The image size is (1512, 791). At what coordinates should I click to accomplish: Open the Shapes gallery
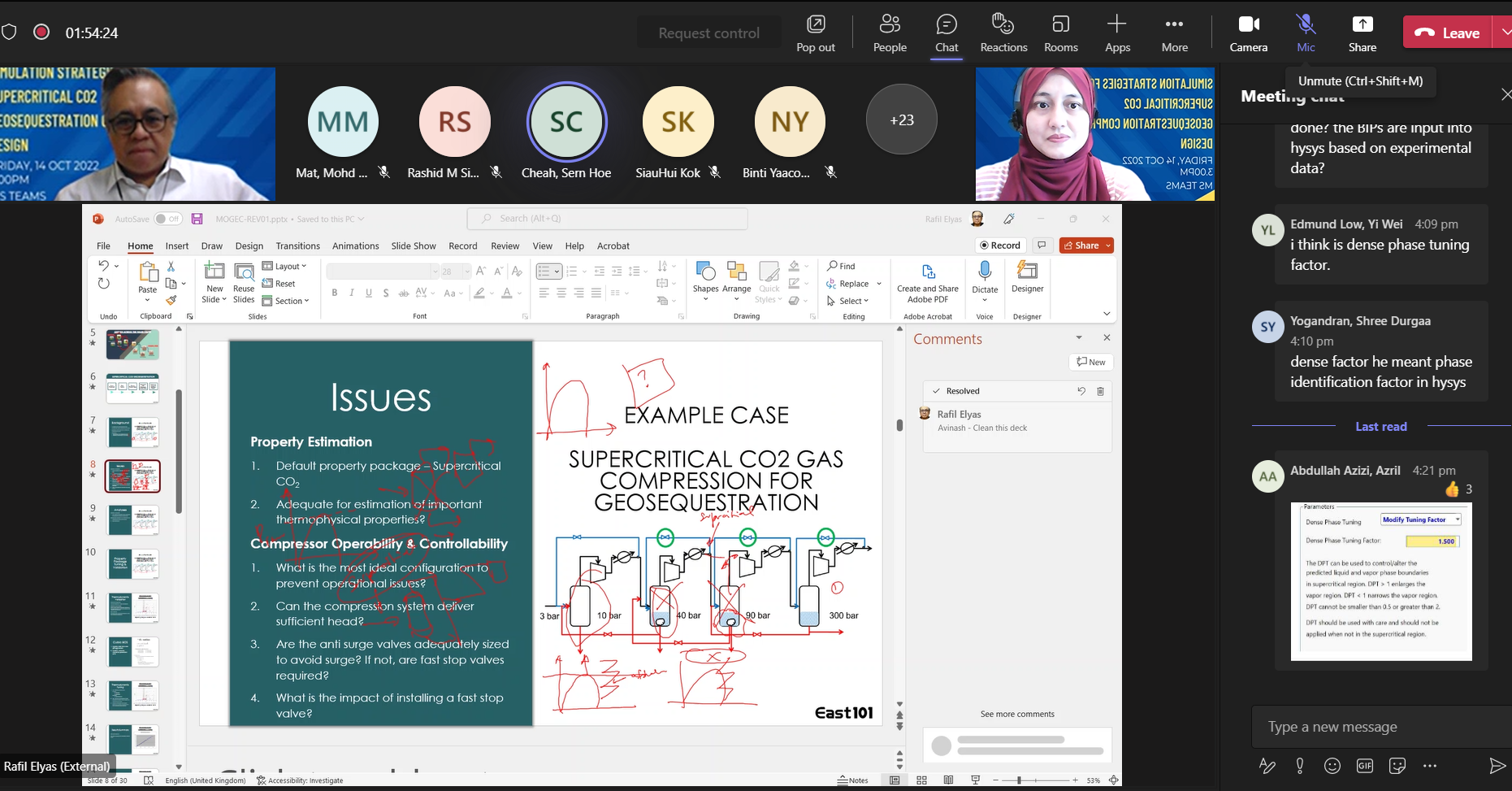click(x=705, y=280)
